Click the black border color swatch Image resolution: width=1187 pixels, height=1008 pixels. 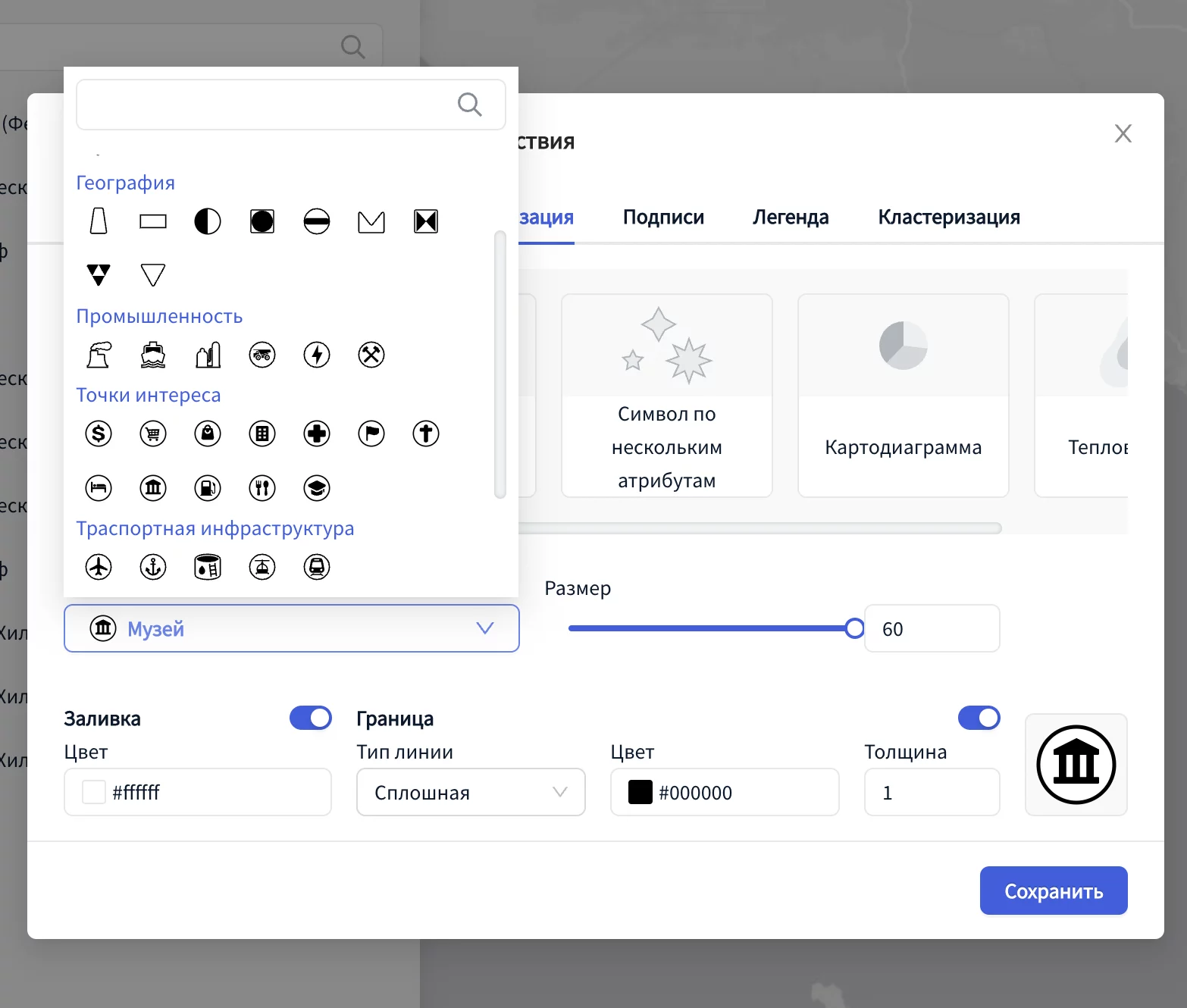click(x=640, y=792)
